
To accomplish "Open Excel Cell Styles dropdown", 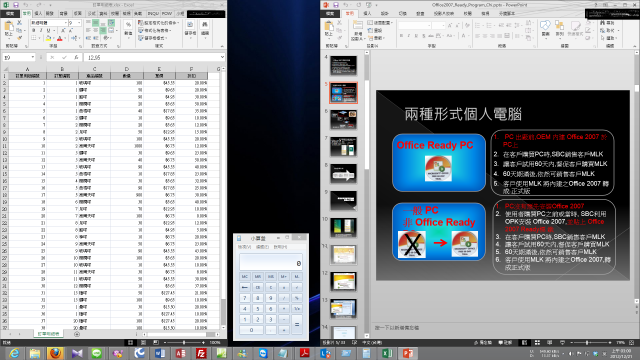I will point(152,38).
